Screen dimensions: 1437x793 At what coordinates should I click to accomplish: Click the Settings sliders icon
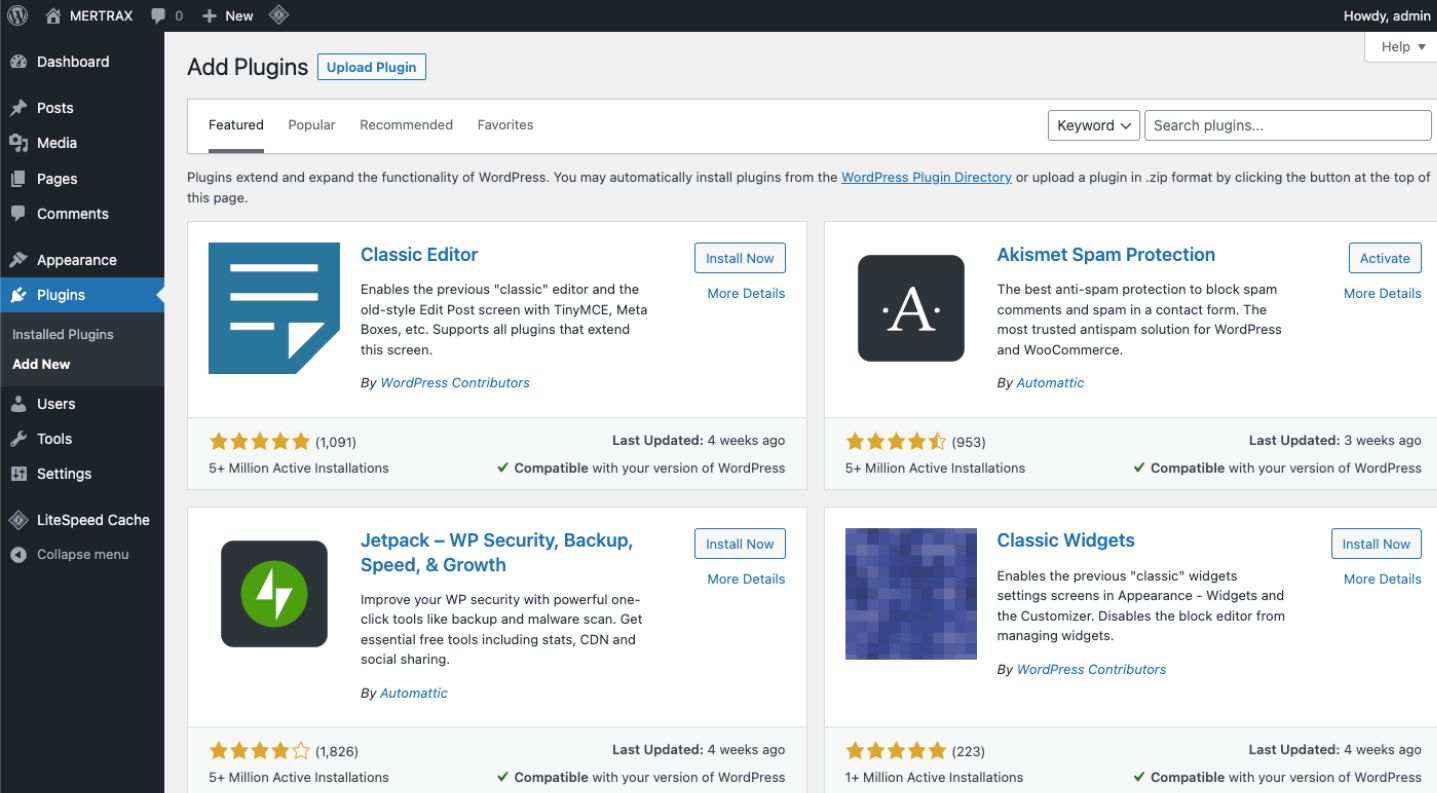click(18, 474)
